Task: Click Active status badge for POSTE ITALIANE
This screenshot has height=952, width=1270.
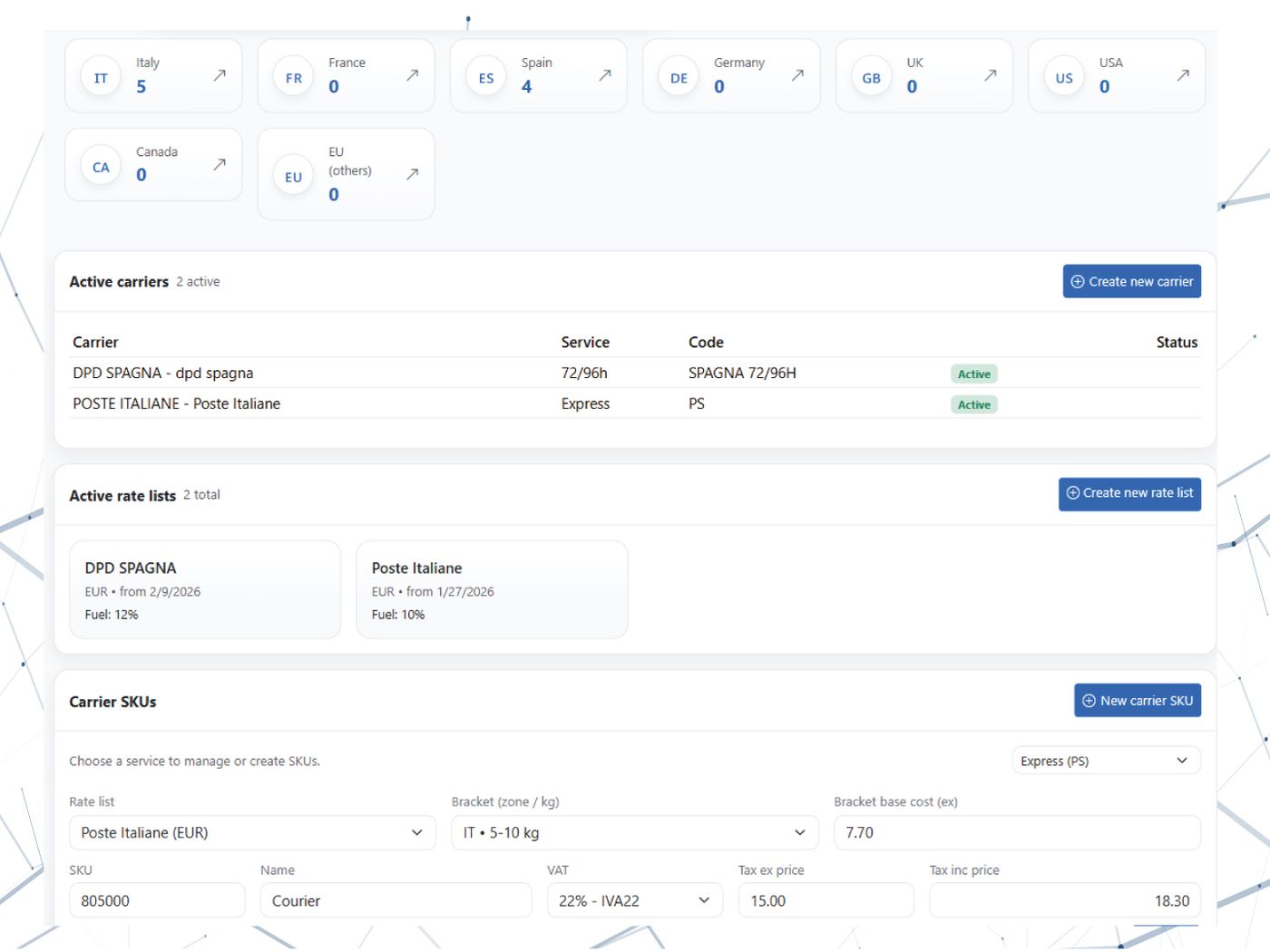Action: pos(974,404)
